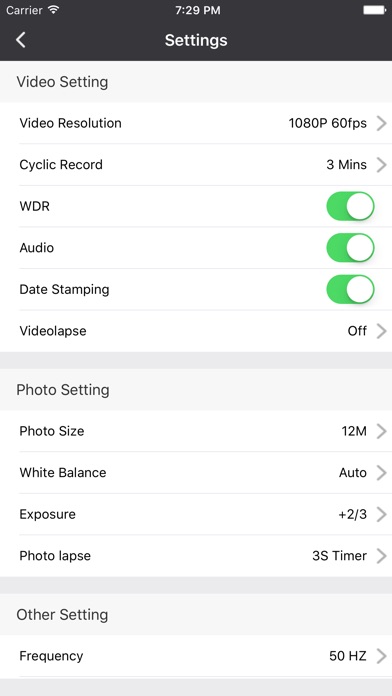Tap chevron beside 12M photo size
Screen dimensions: 392x696
tap(381, 431)
